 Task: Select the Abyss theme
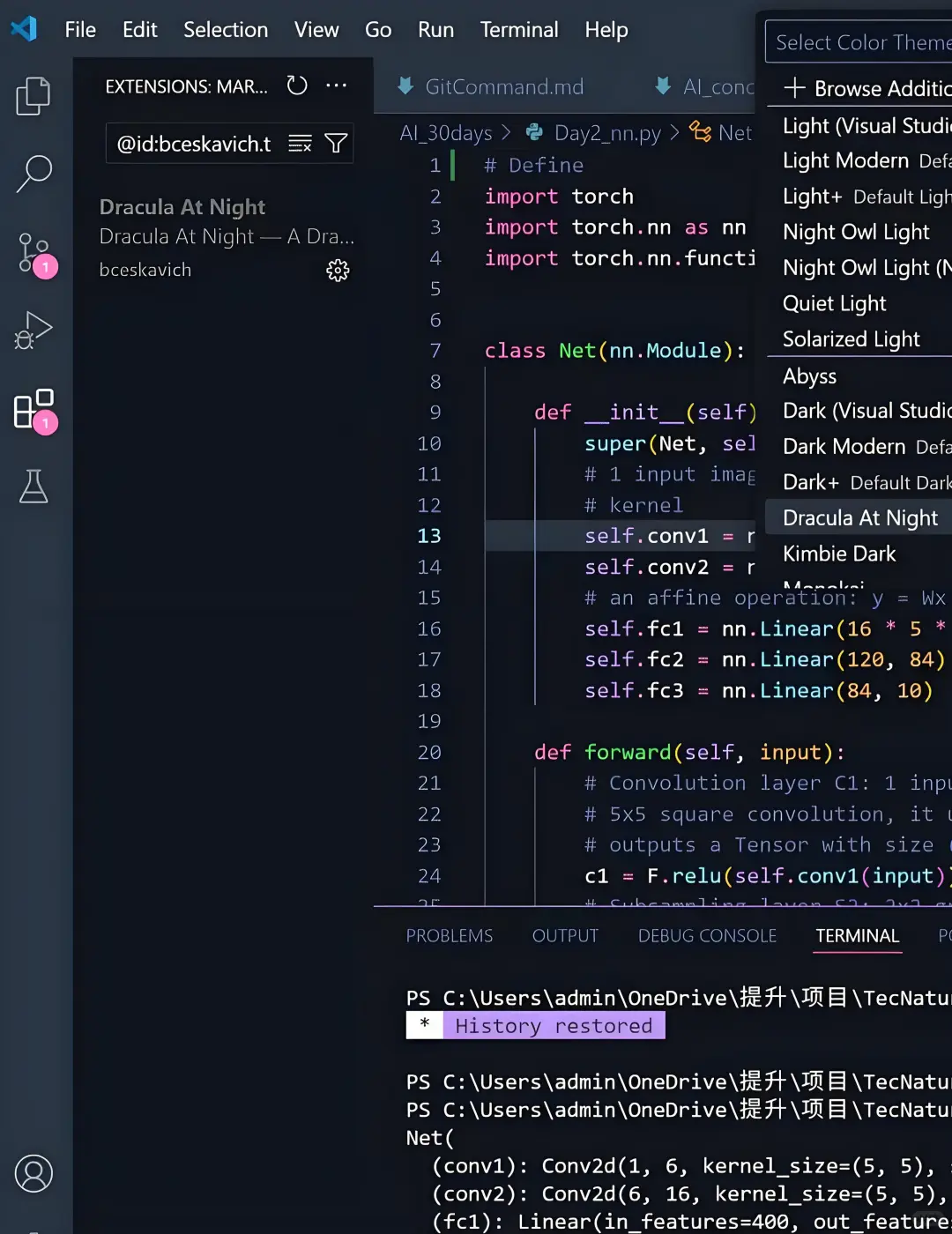859,375
